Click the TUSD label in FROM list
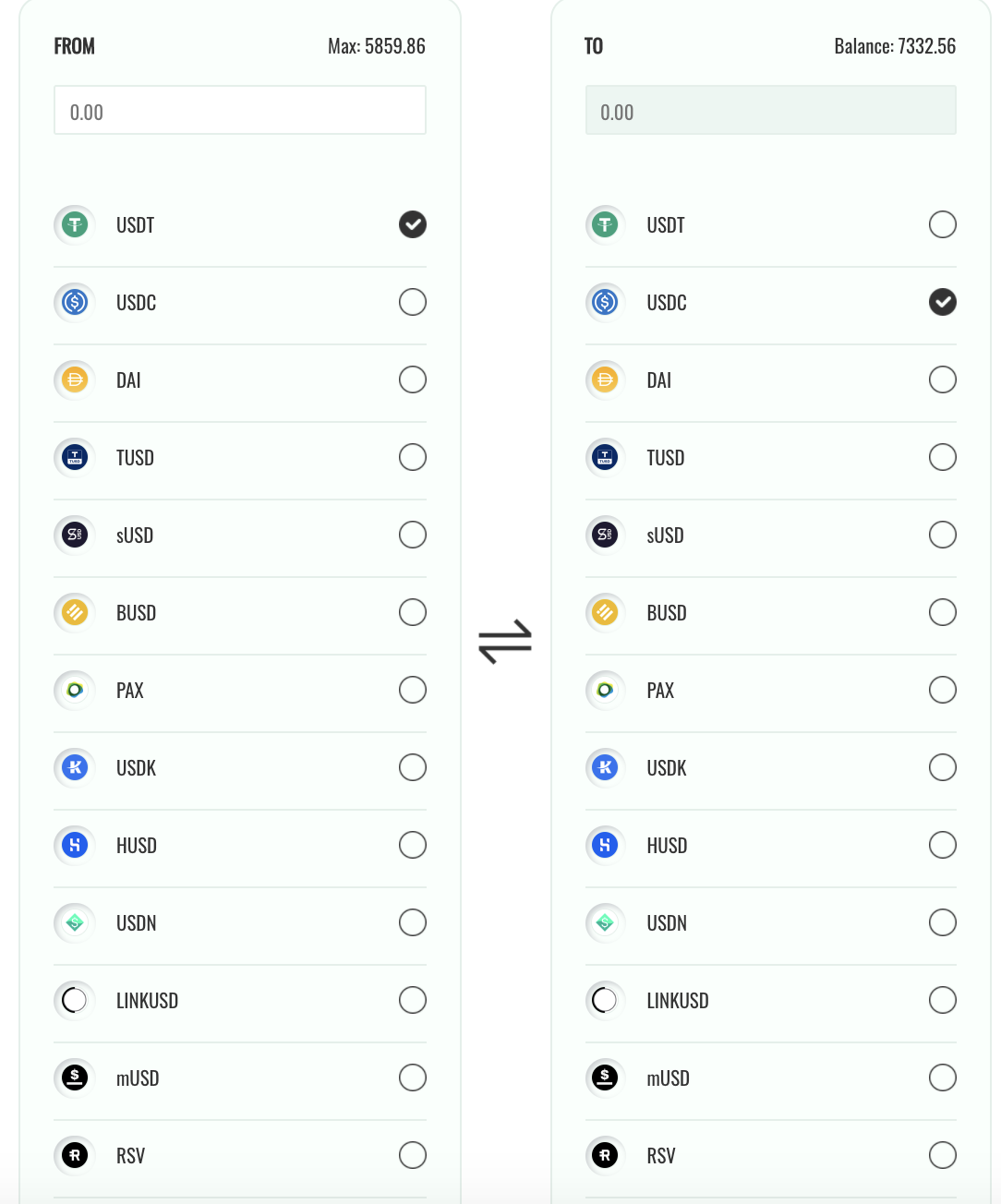The height and width of the screenshot is (1204, 1001). tap(135, 458)
